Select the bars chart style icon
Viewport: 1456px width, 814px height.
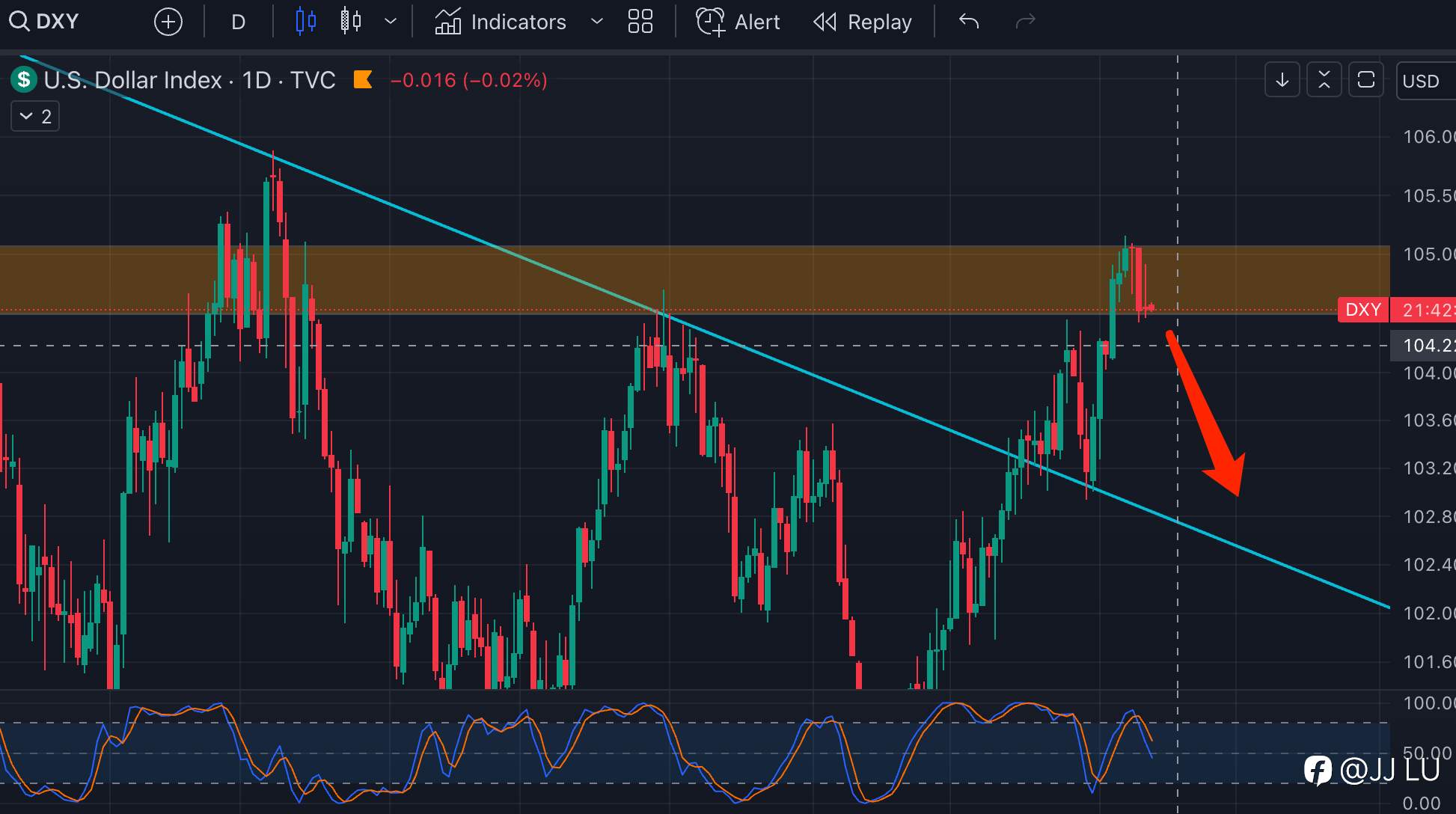(x=351, y=21)
